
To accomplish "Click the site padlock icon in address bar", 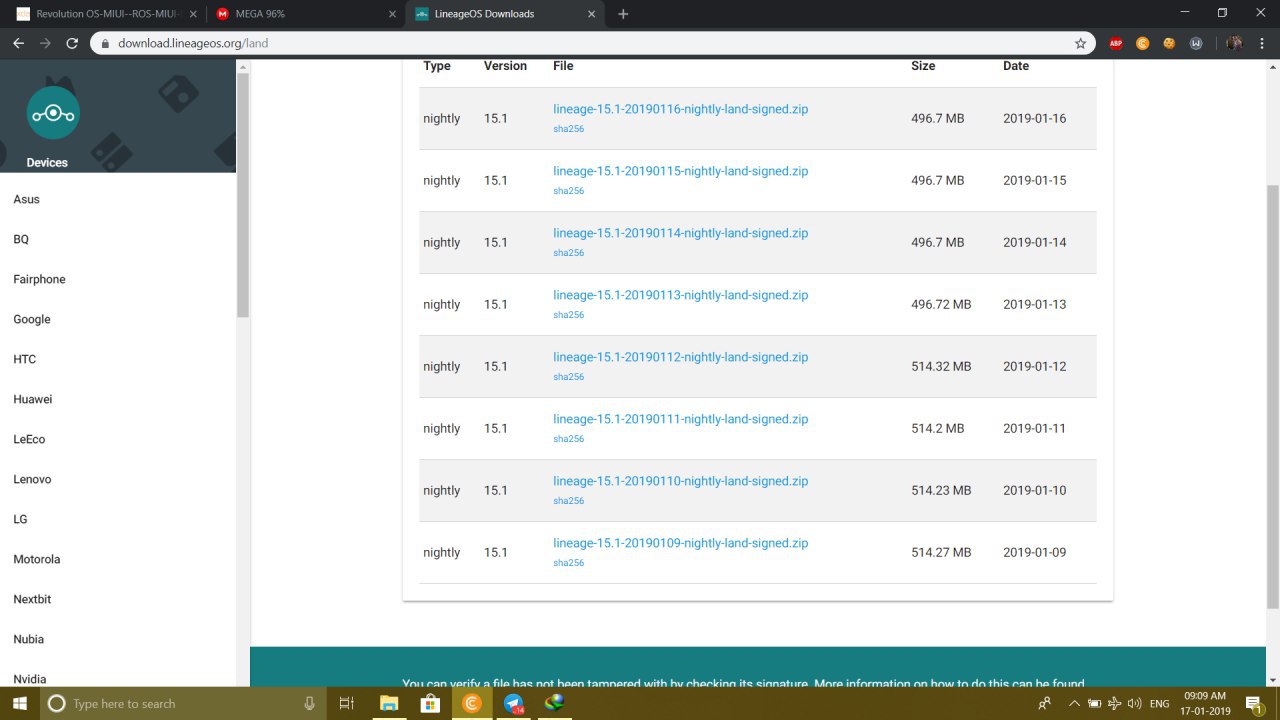I will [x=105, y=43].
